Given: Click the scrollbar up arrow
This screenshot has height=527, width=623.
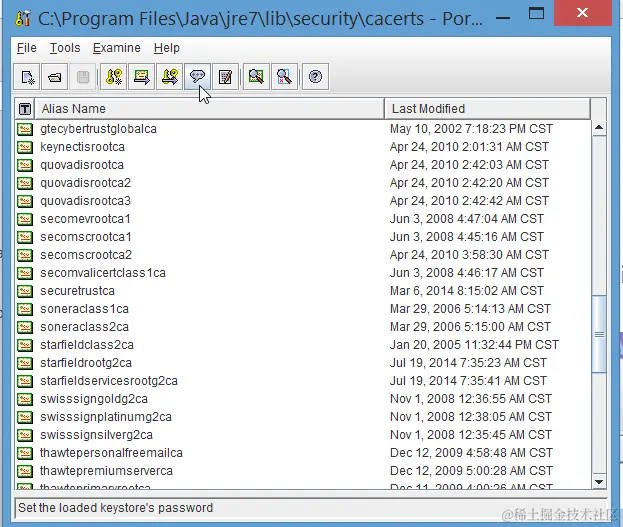Looking at the screenshot, I should [599, 128].
